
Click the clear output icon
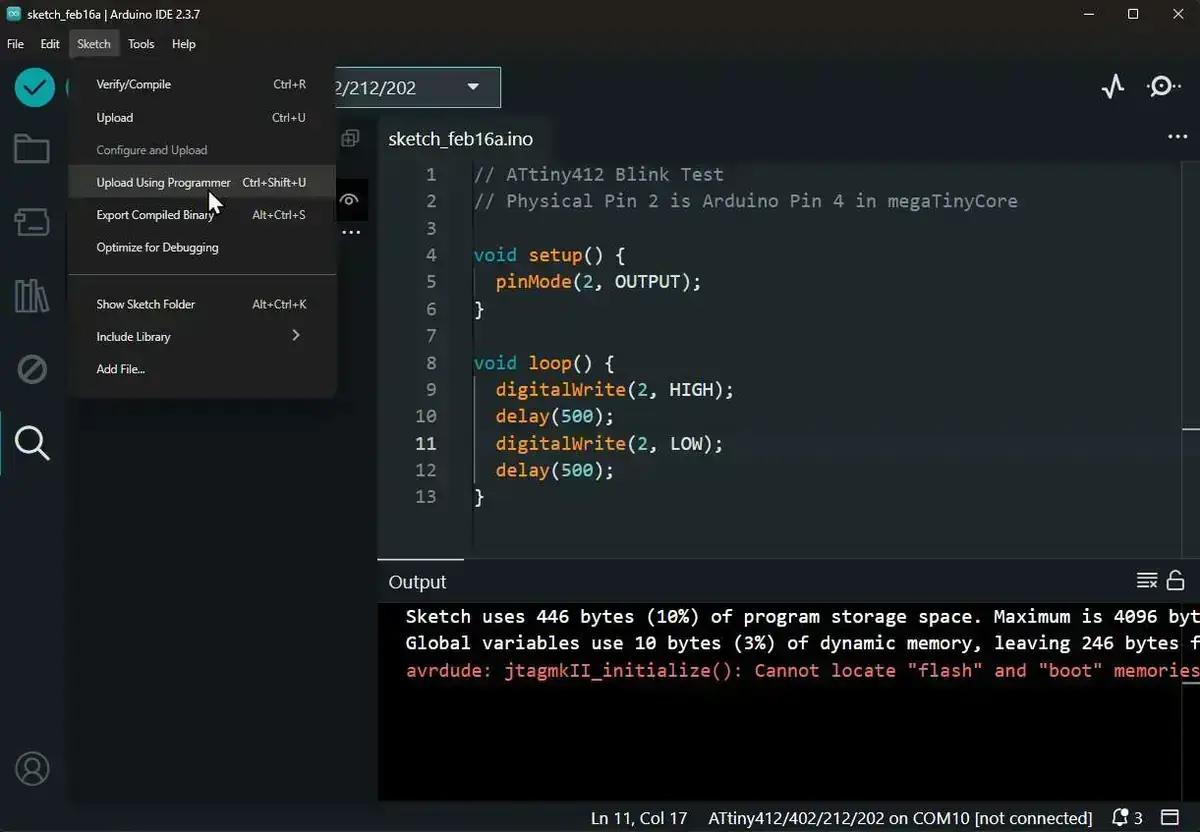[1147, 581]
